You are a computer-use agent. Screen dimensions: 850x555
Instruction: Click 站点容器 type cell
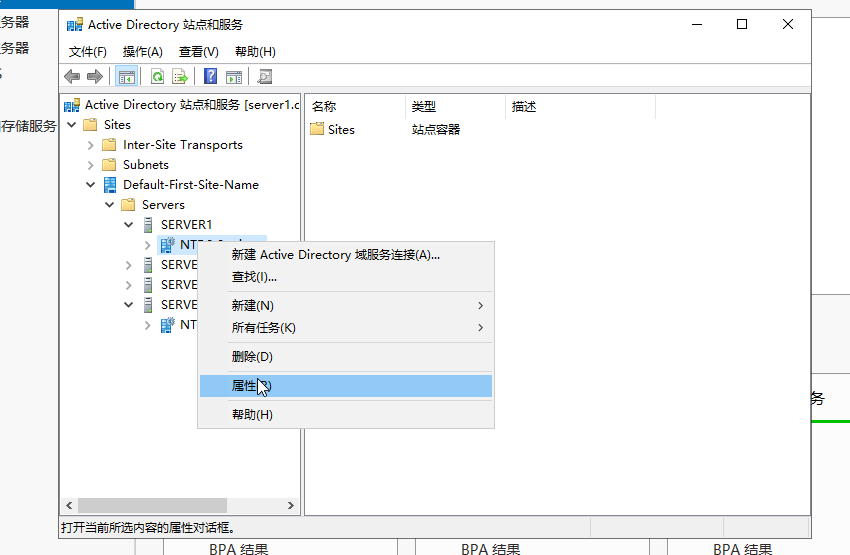pyautogui.click(x=436, y=130)
